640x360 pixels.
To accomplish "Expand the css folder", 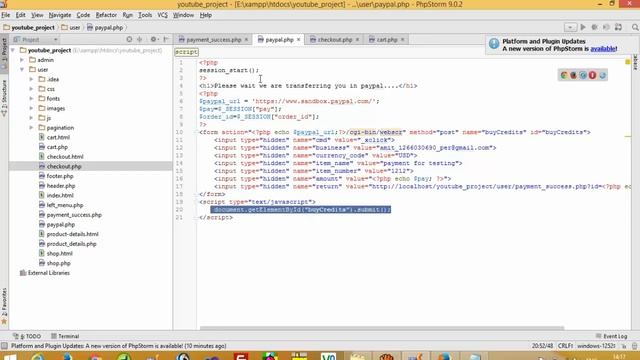I will [31, 89].
